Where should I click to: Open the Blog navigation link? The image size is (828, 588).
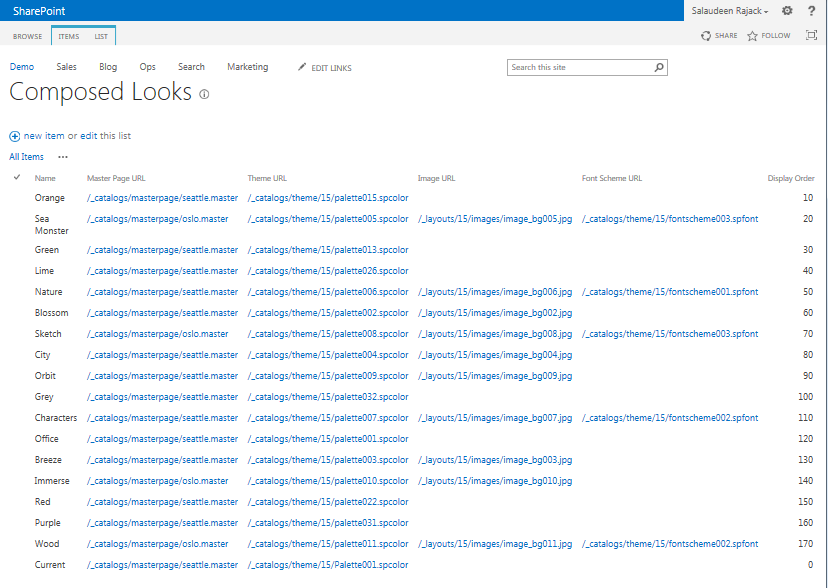108,67
